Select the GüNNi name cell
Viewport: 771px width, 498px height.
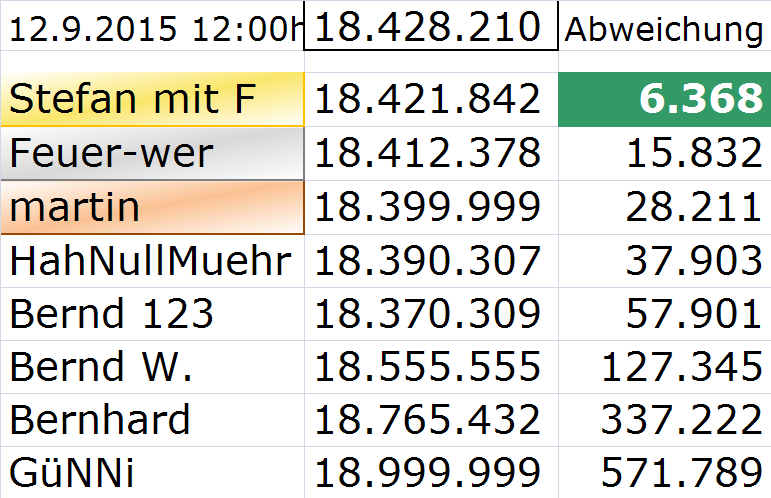click(x=152, y=472)
